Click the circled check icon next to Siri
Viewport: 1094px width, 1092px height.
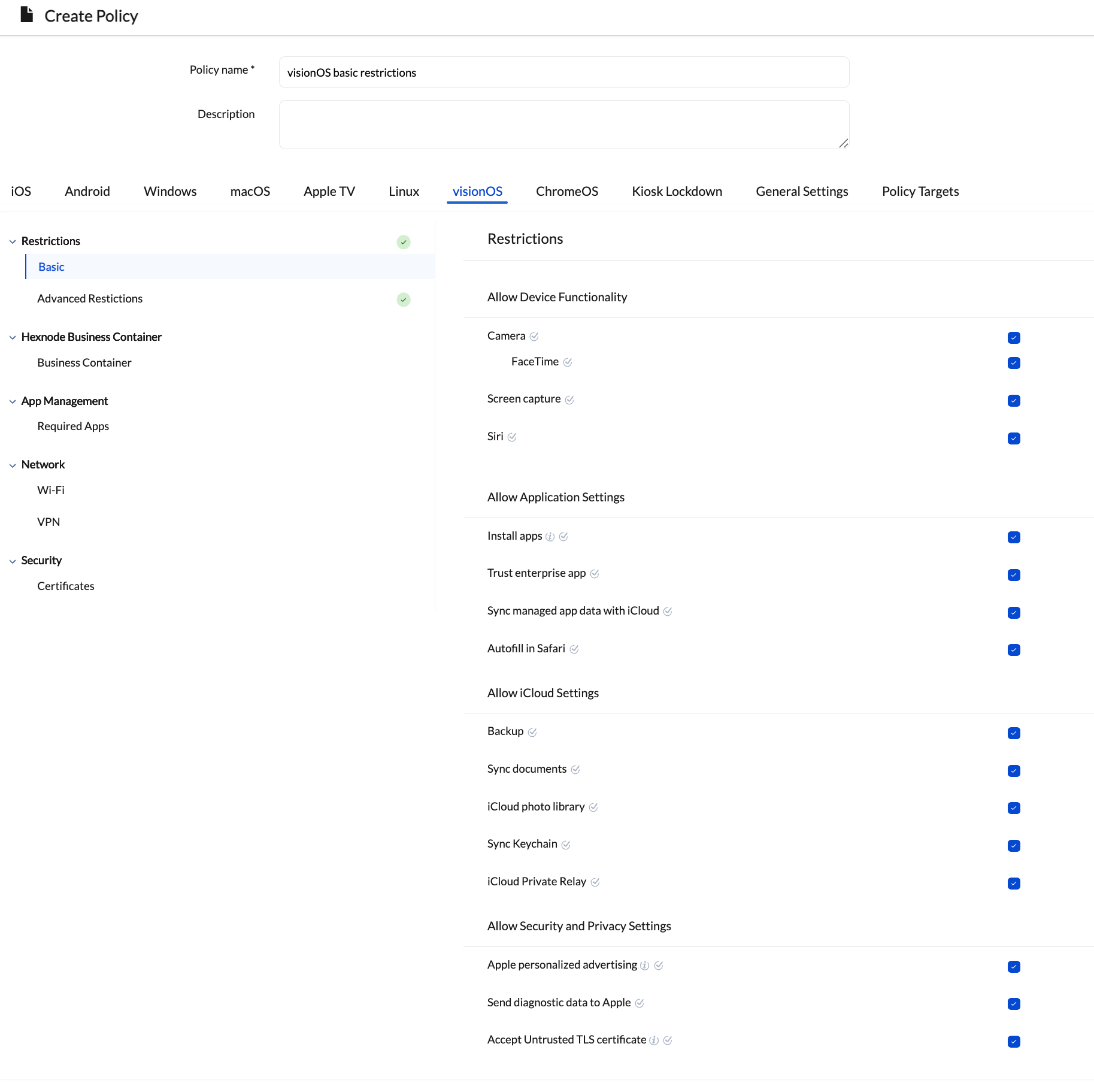512,437
